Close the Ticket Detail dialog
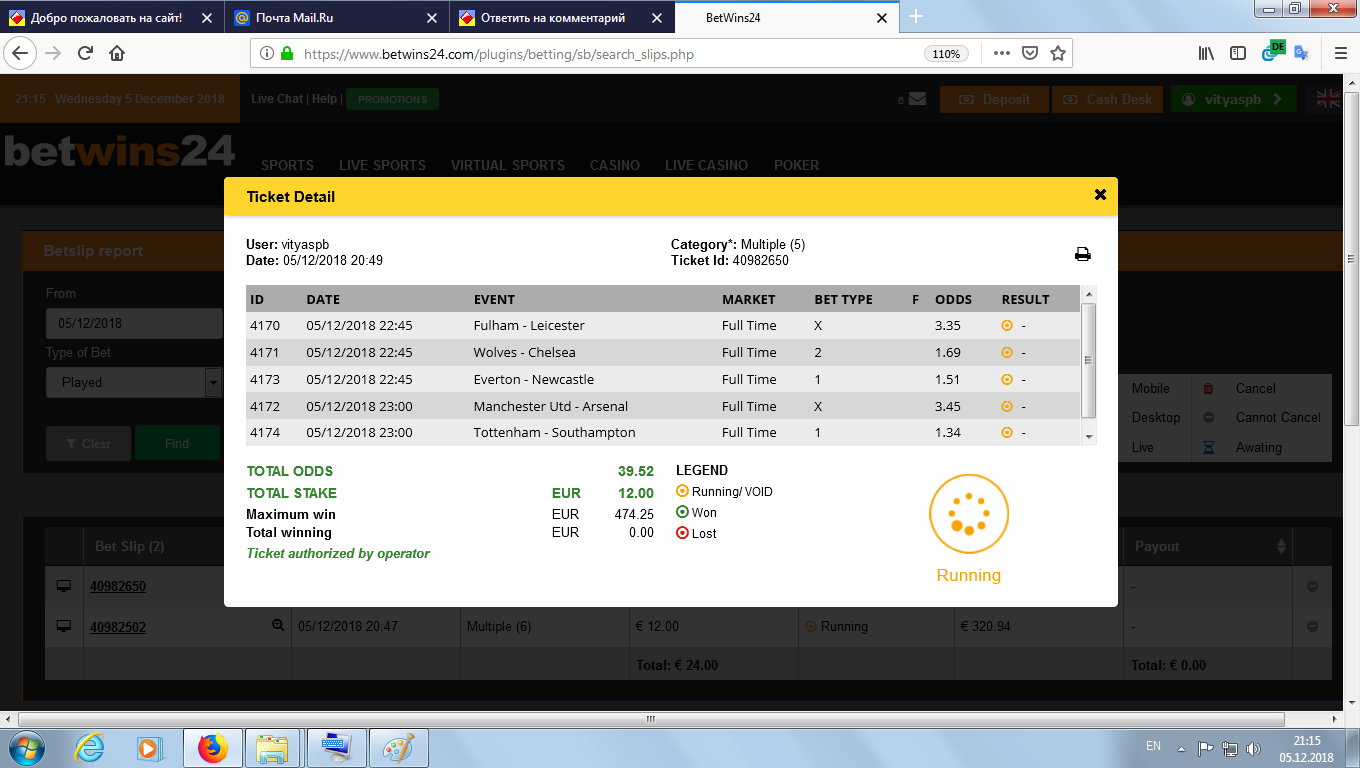Screen dimensions: 1360x768 click(x=1100, y=195)
